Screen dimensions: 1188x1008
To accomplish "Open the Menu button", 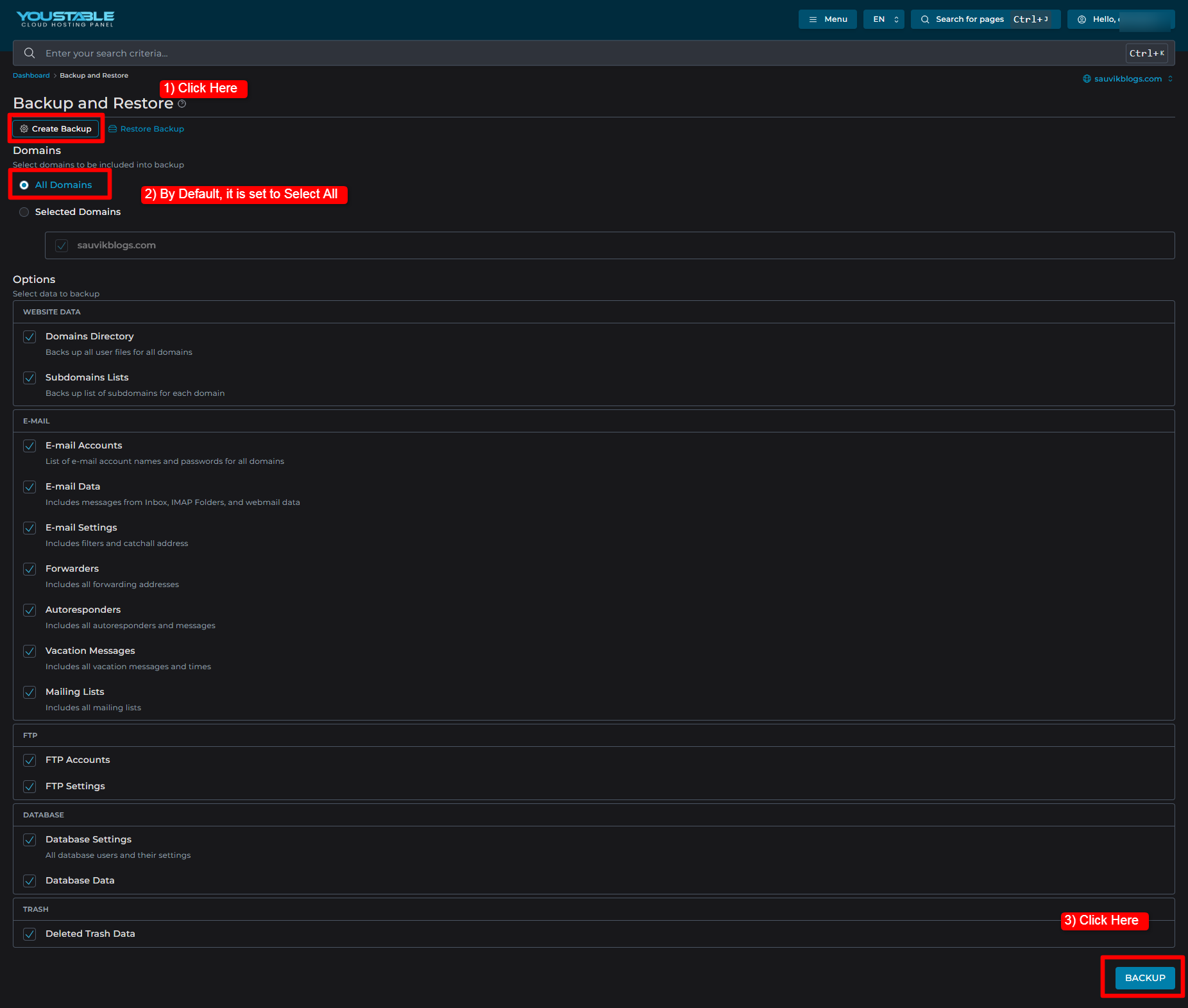I will (827, 19).
